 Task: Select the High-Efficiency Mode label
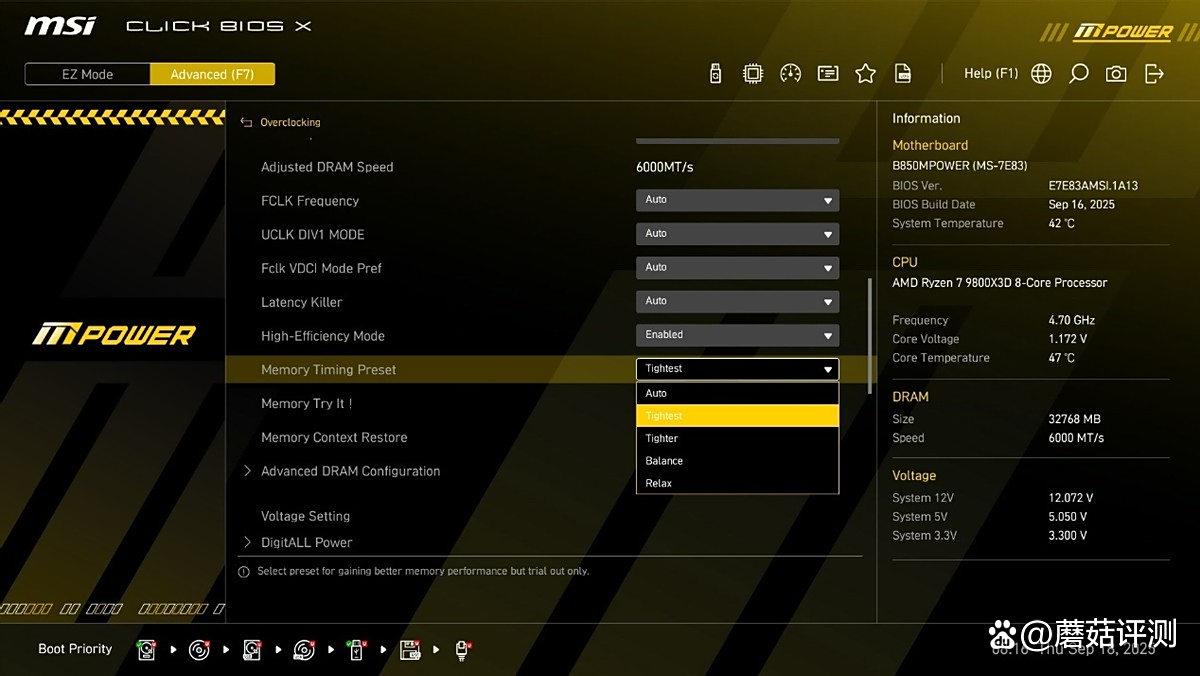coord(323,336)
